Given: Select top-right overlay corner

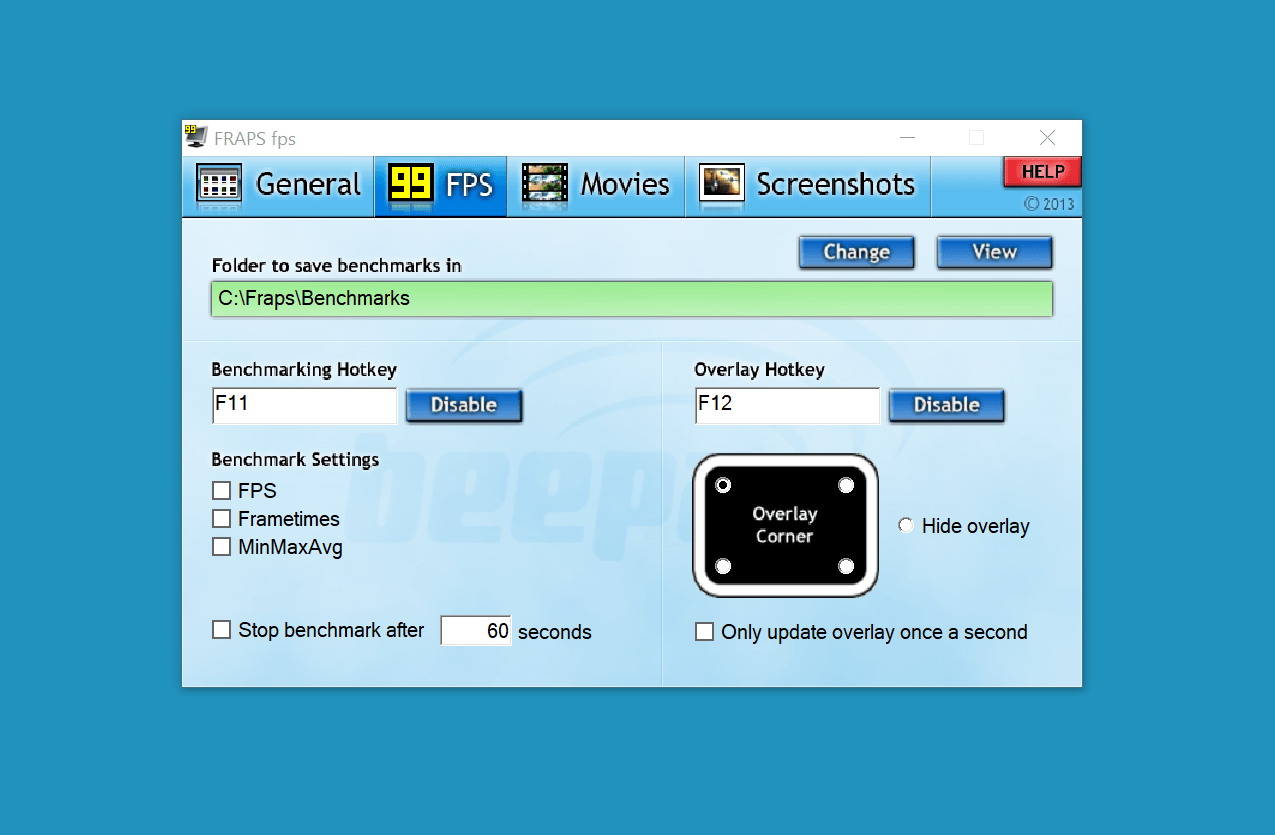Looking at the screenshot, I should pyautogui.click(x=846, y=485).
